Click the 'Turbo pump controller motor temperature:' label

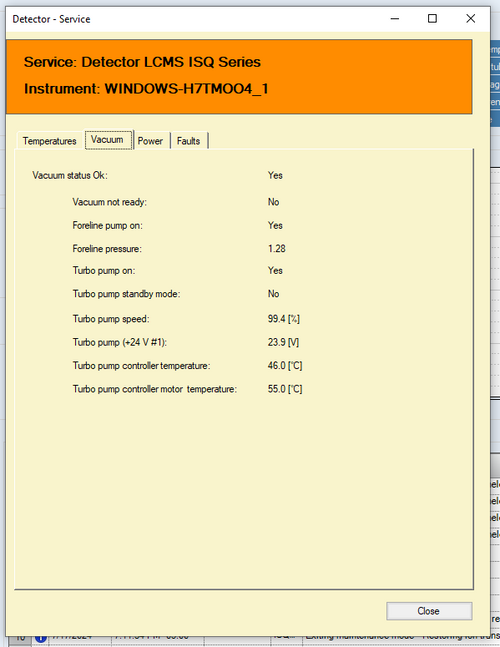[155, 389]
